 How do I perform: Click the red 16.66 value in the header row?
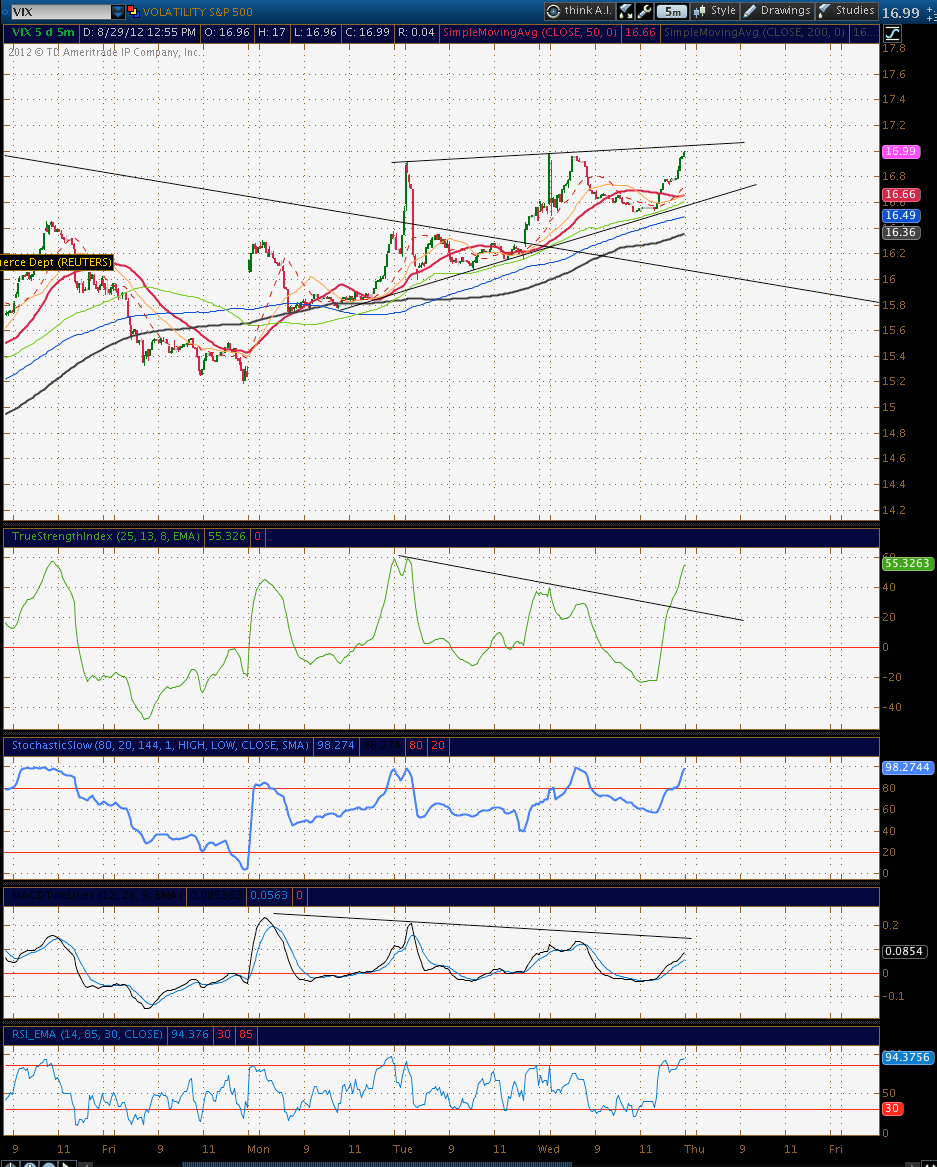coord(640,32)
